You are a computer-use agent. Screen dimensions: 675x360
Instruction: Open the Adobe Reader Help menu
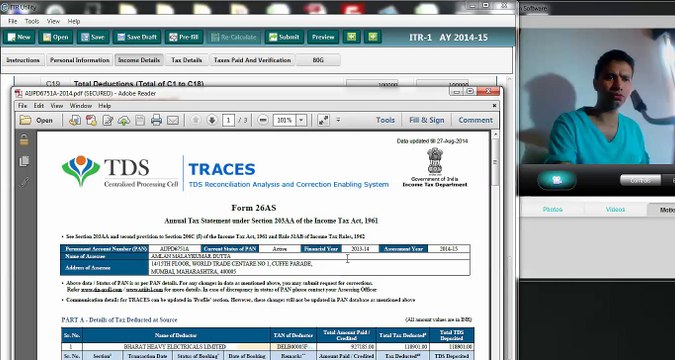[105, 106]
